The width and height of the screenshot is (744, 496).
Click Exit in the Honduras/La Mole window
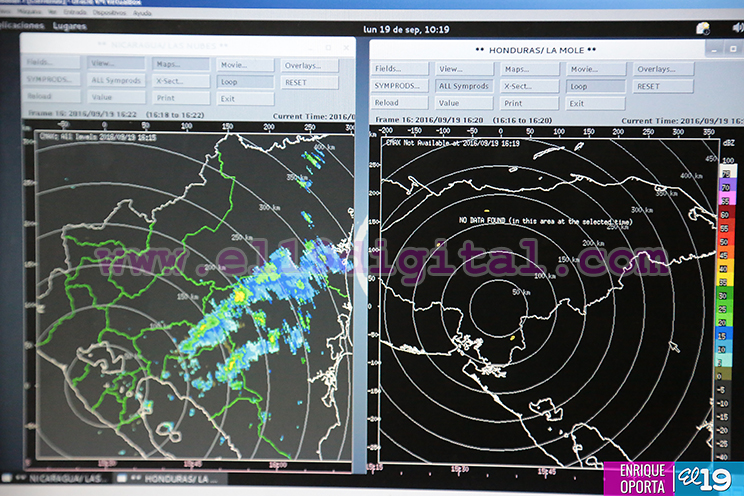(x=596, y=103)
